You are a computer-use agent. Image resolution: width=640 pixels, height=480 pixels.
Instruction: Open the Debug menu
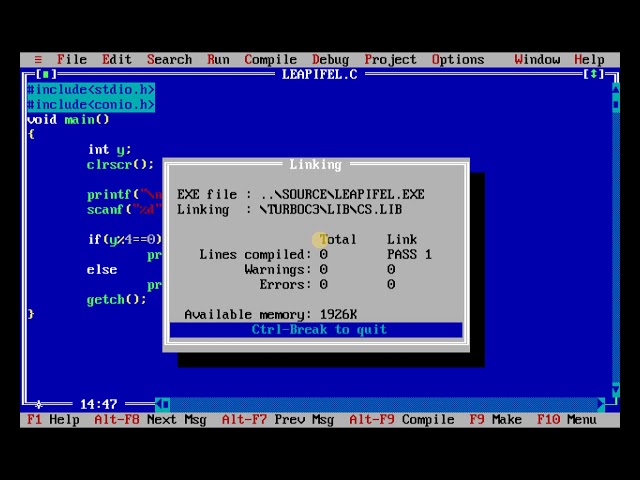pos(330,59)
